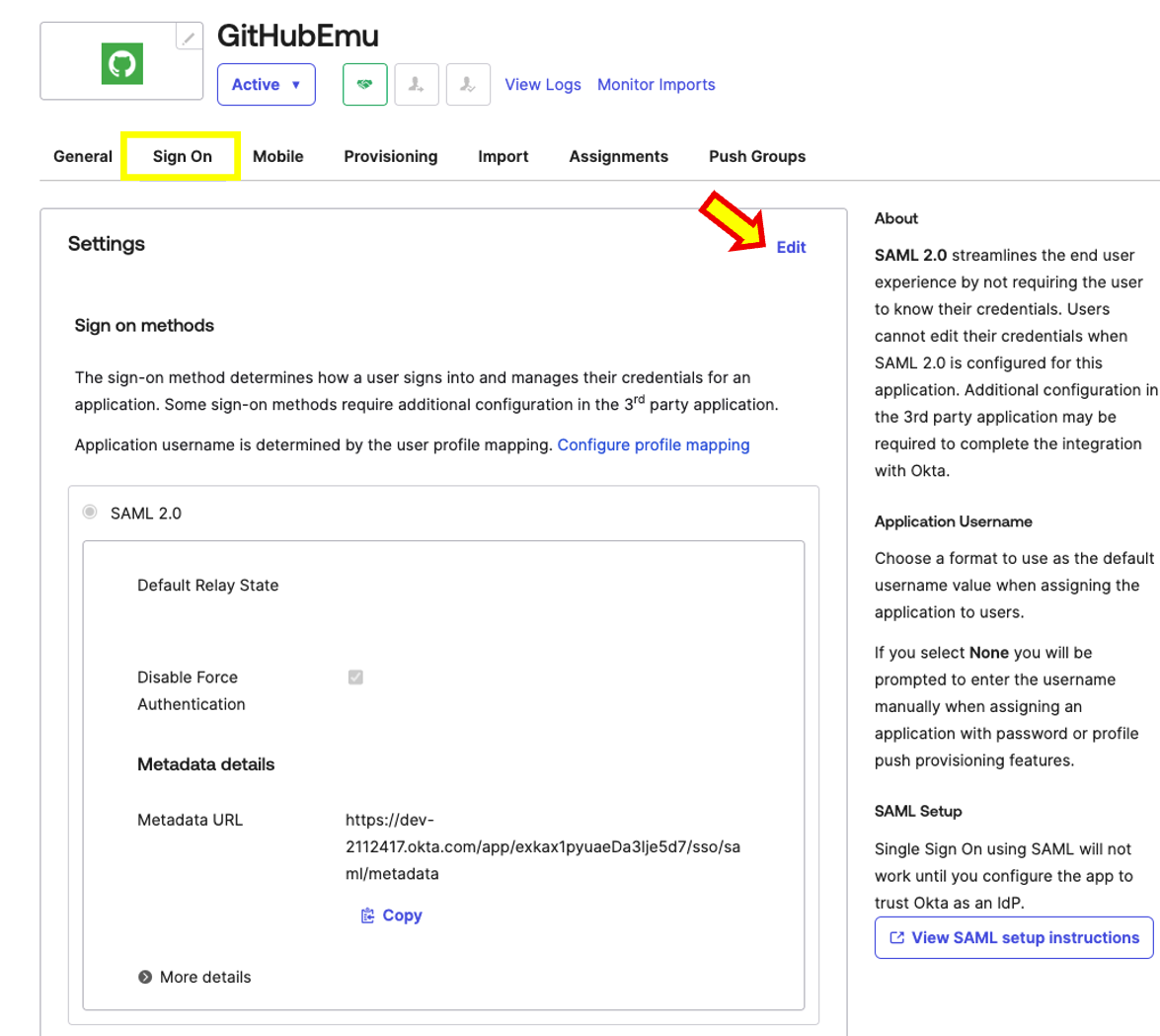Image resolution: width=1160 pixels, height=1036 pixels.
Task: Copy the Metadata URL
Action: 391,916
